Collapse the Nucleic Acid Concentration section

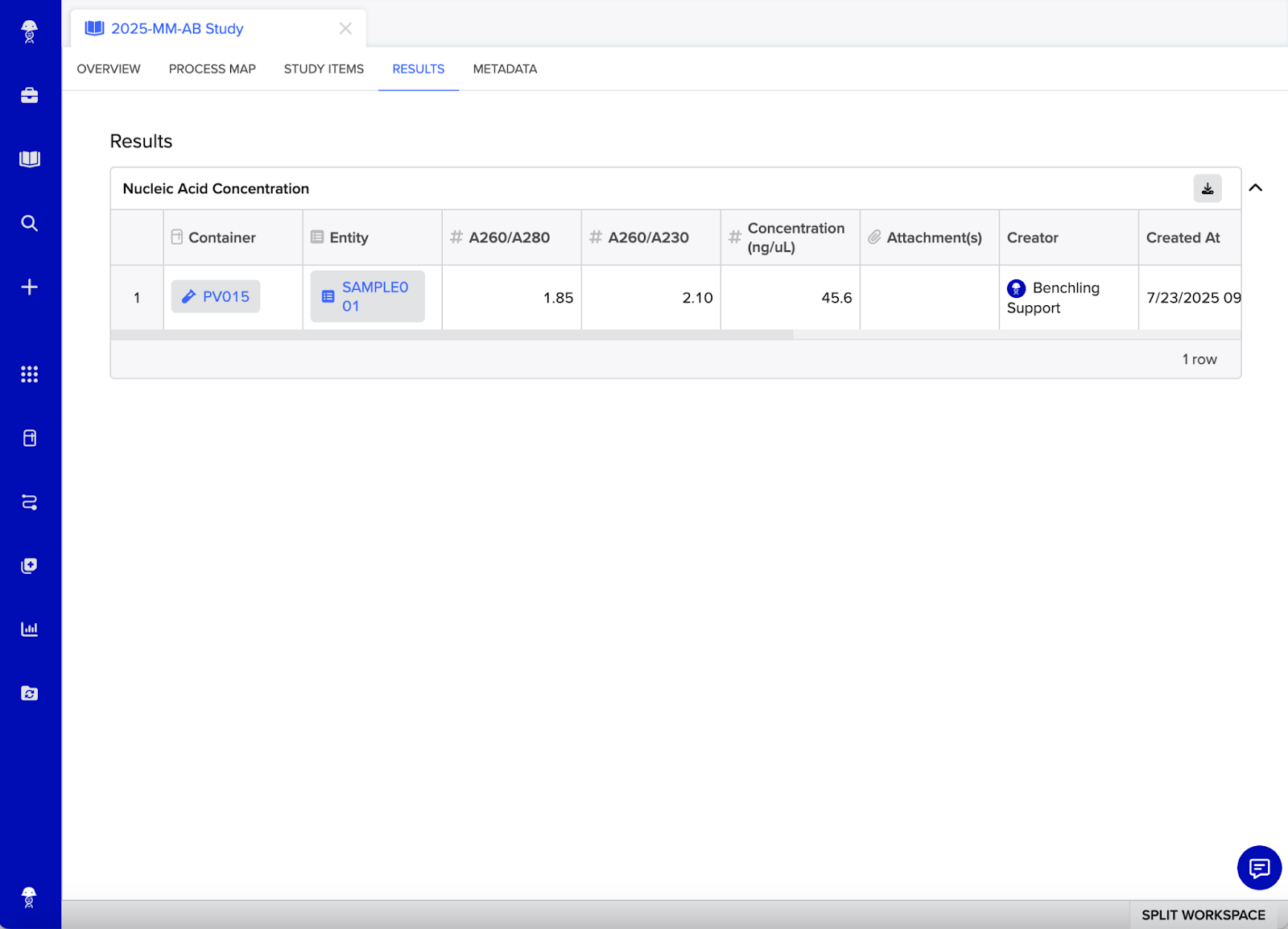pyautogui.click(x=1255, y=188)
